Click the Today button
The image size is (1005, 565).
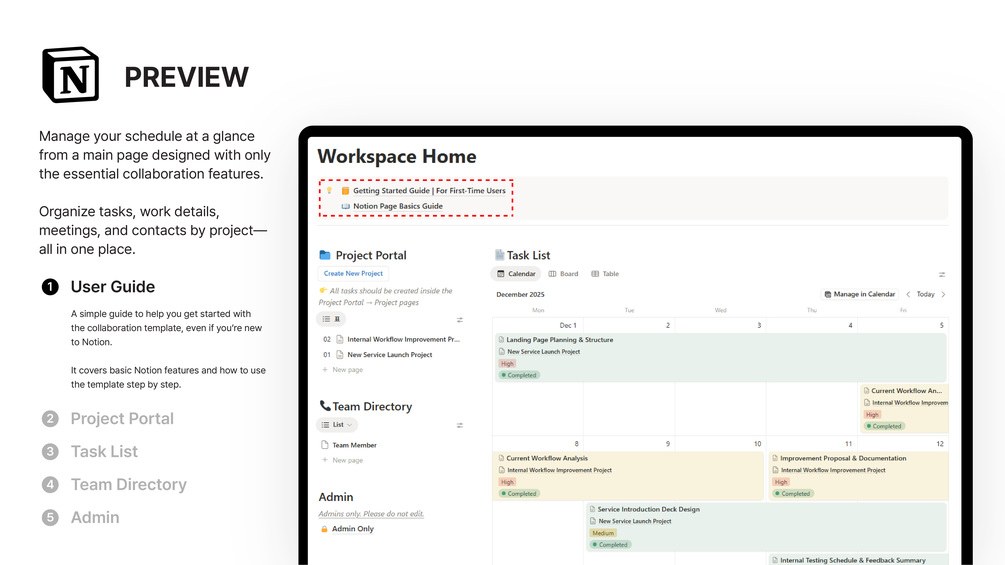pyautogui.click(x=926, y=295)
